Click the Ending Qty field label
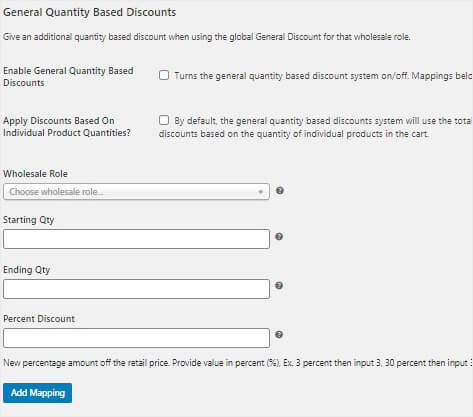The image size is (473, 417). tap(26, 270)
